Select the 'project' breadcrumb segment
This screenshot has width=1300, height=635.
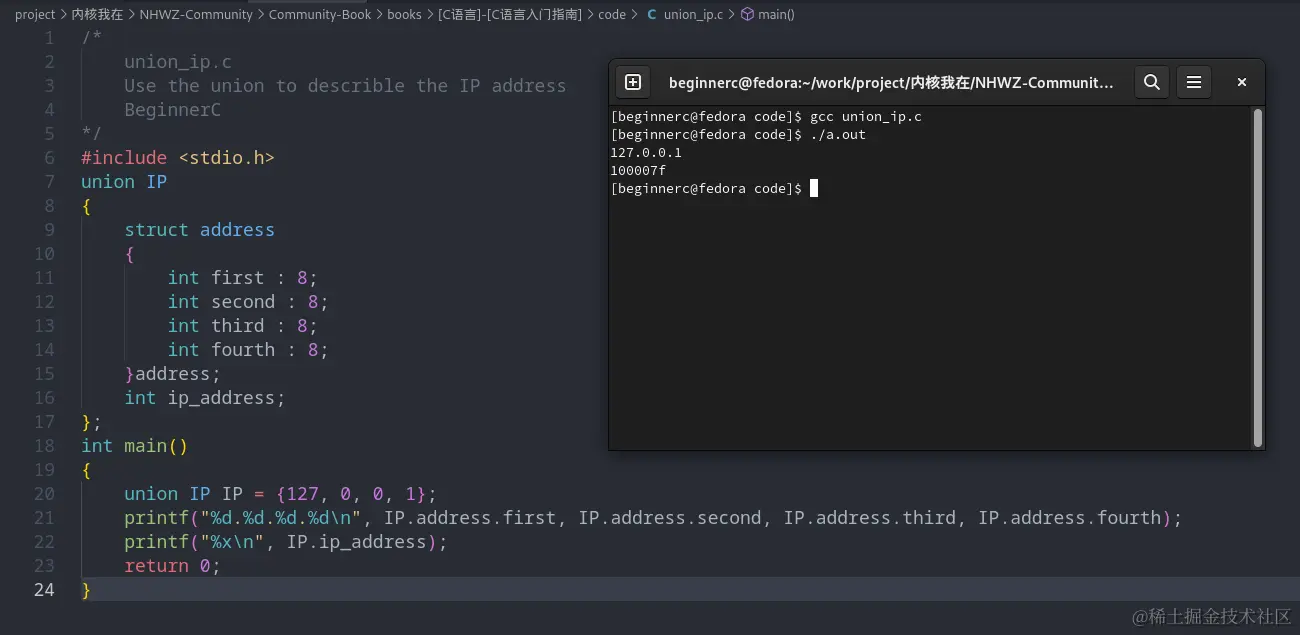(35, 15)
